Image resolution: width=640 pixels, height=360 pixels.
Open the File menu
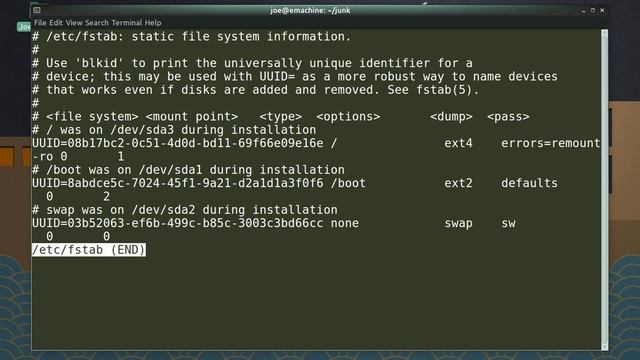(x=40, y=22)
